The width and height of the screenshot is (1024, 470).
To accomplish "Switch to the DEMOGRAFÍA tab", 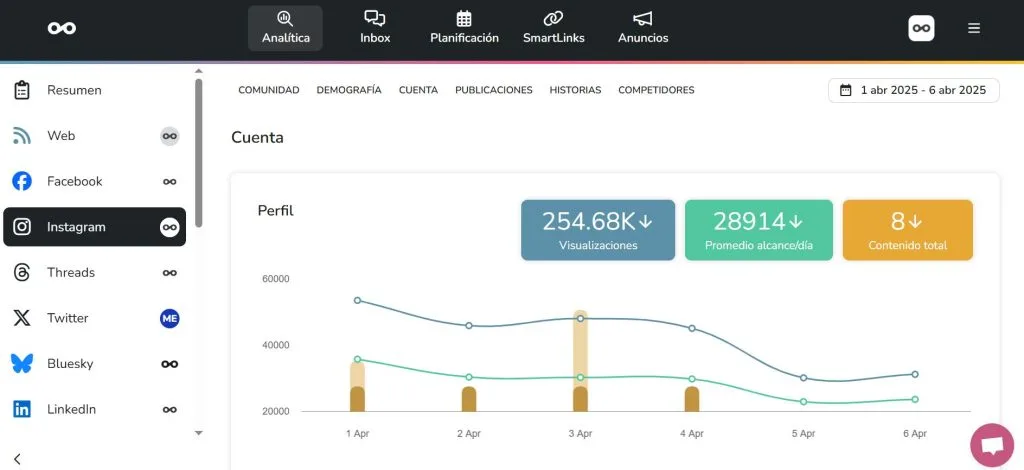I will point(349,90).
